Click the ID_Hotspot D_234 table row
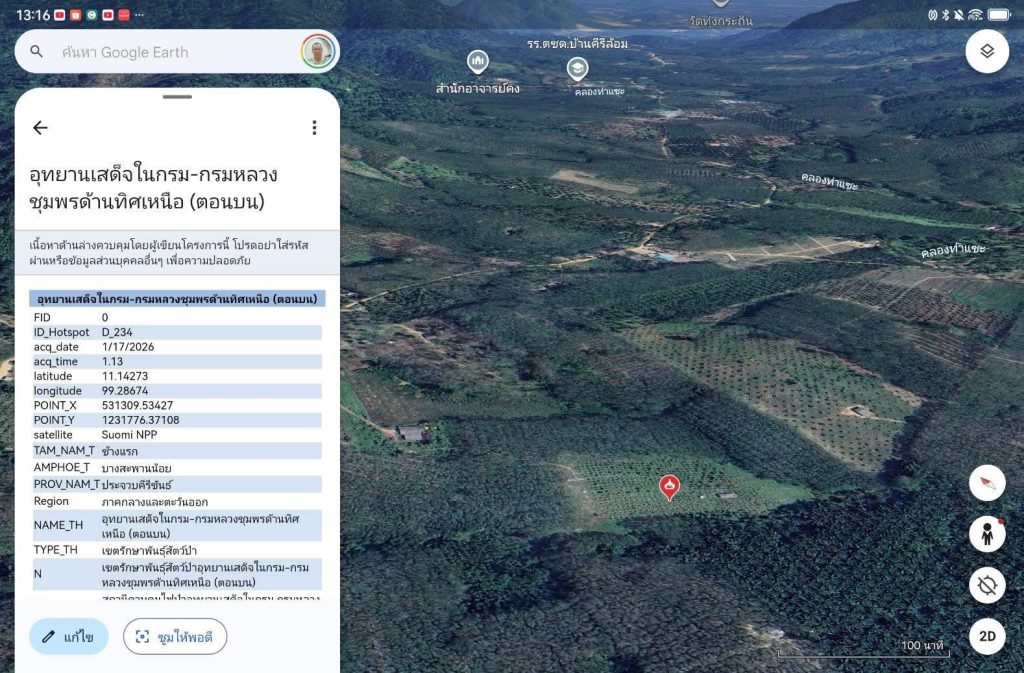 177,332
